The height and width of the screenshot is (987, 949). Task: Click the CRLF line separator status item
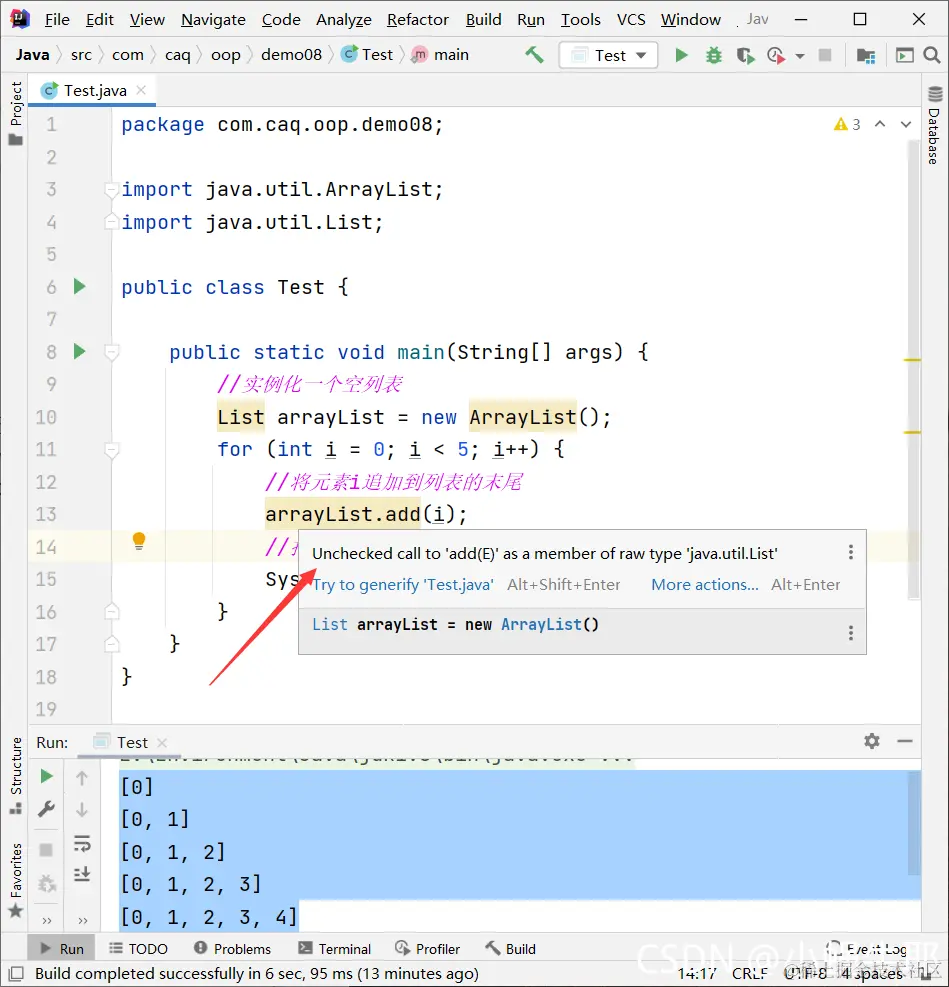(749, 973)
